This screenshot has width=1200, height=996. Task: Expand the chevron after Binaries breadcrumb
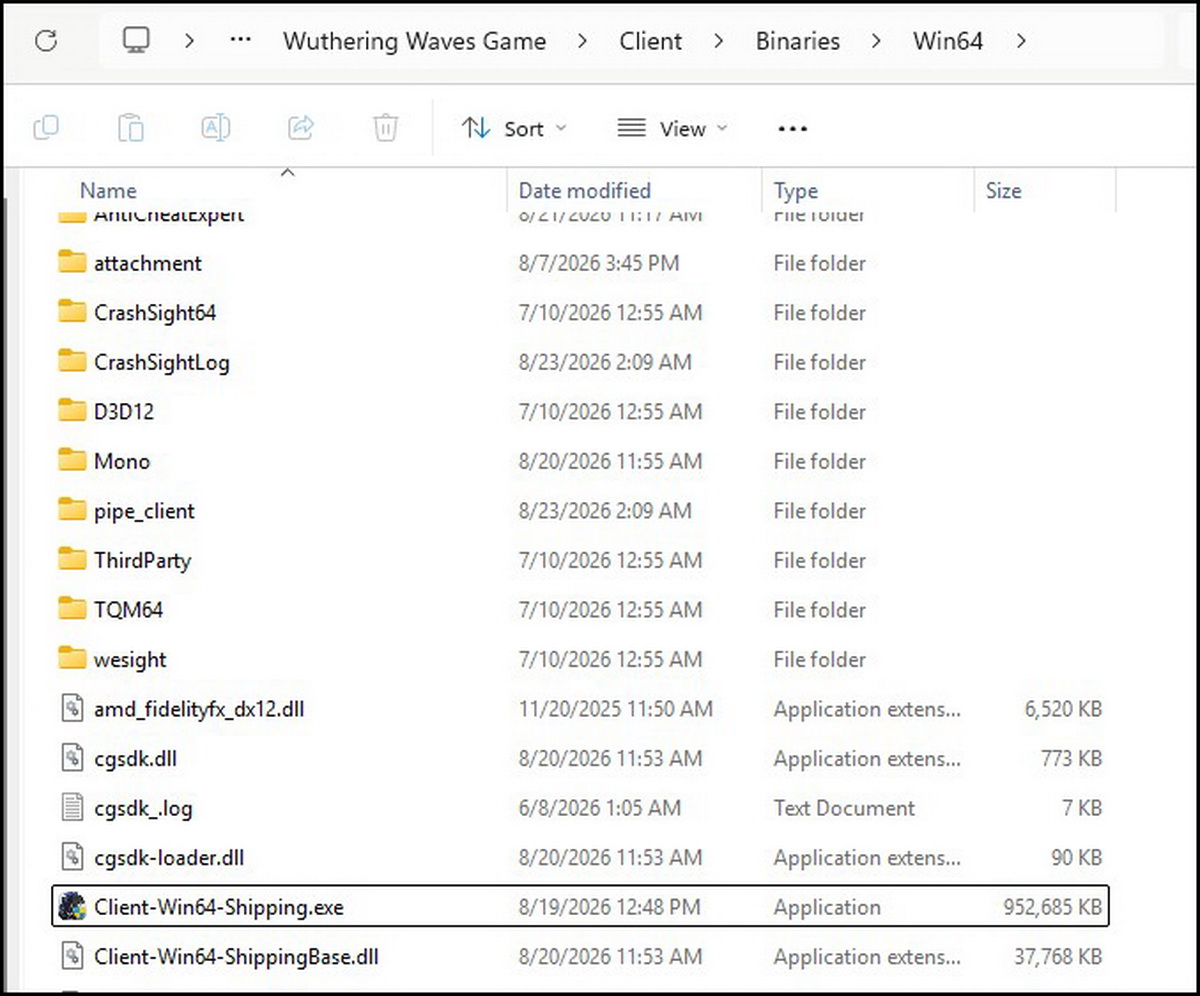pyautogui.click(x=876, y=41)
